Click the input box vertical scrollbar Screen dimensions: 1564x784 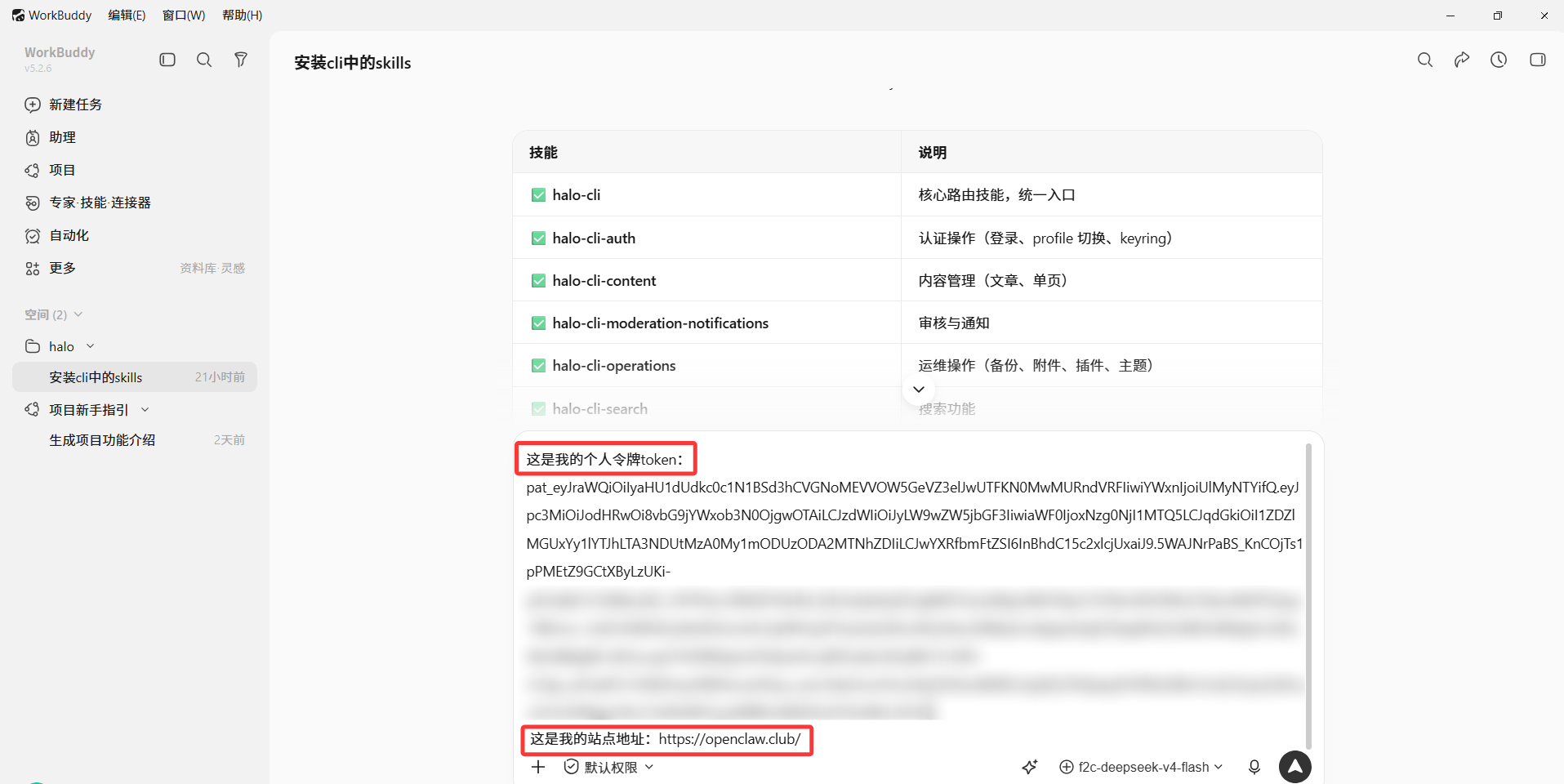point(1308,596)
